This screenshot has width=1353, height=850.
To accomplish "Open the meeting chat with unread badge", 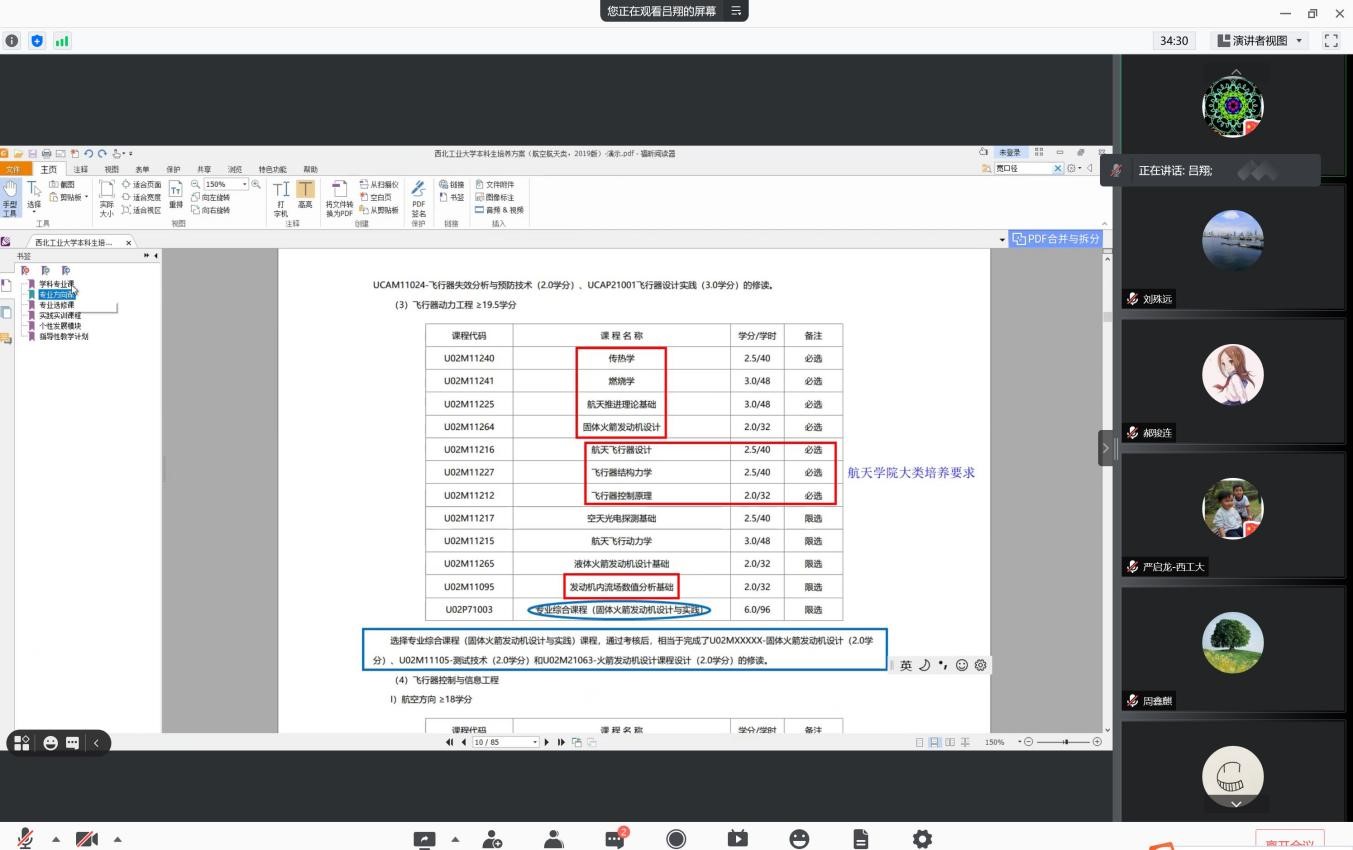I will pos(614,839).
